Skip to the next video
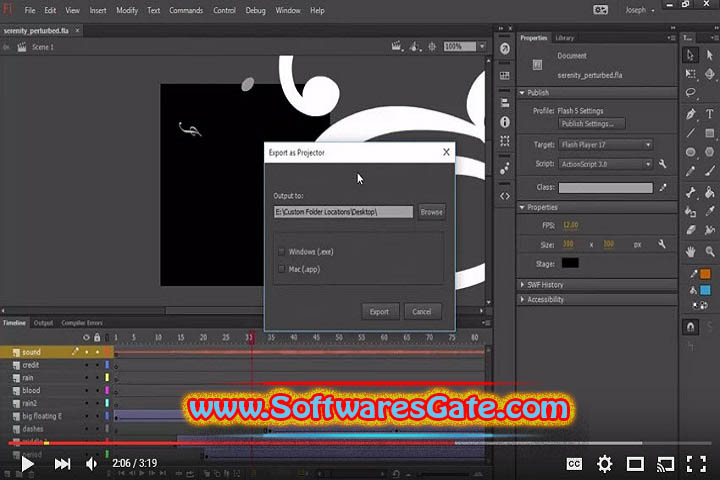The width and height of the screenshot is (720, 480). [62, 464]
